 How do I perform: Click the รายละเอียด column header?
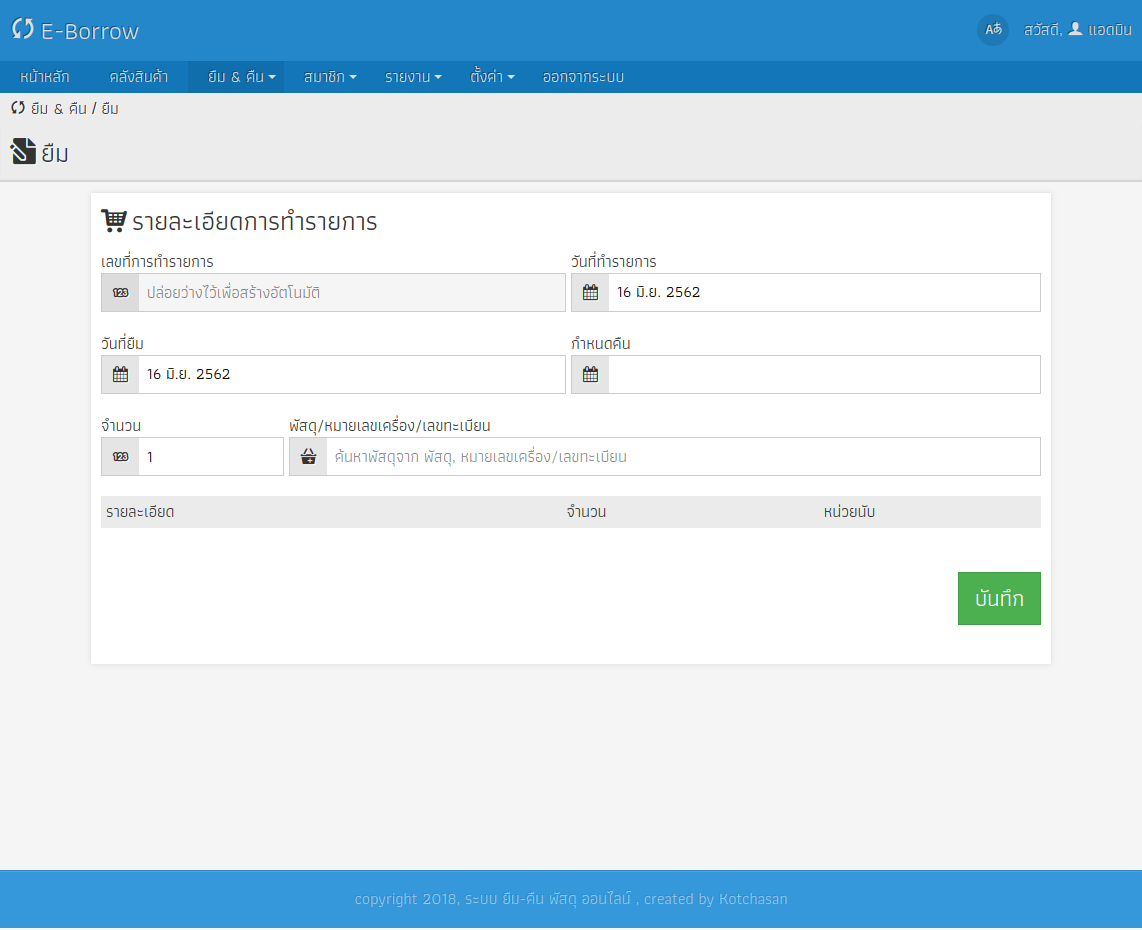pyautogui.click(x=140, y=512)
